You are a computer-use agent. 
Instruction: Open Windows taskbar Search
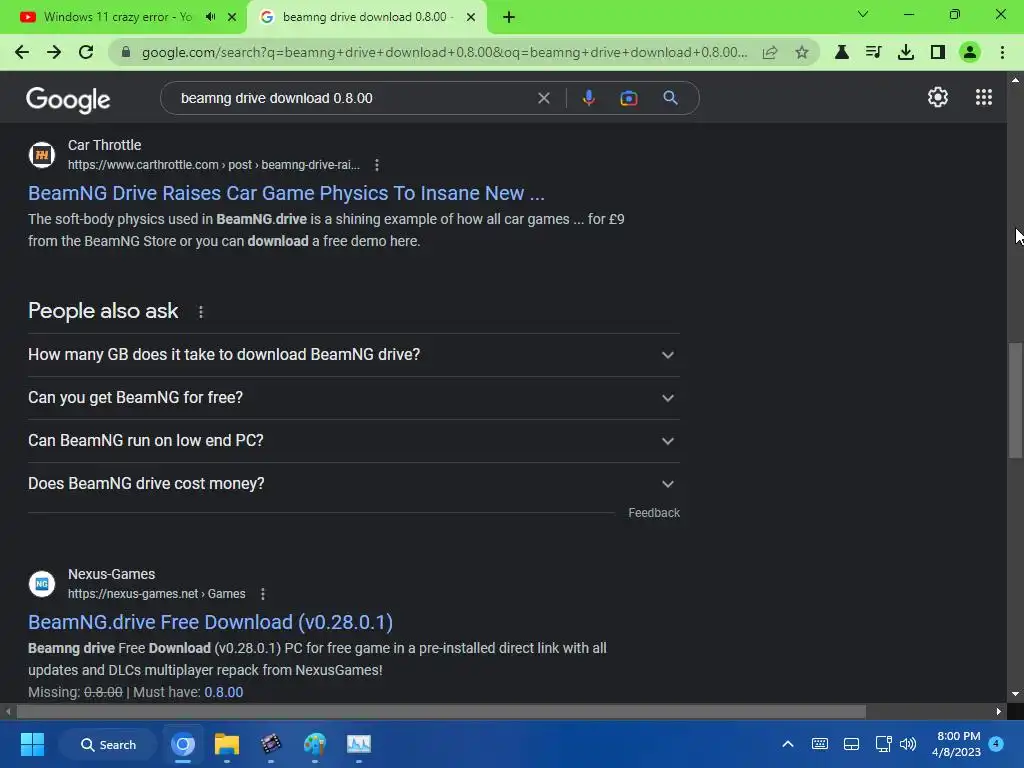[x=108, y=744]
